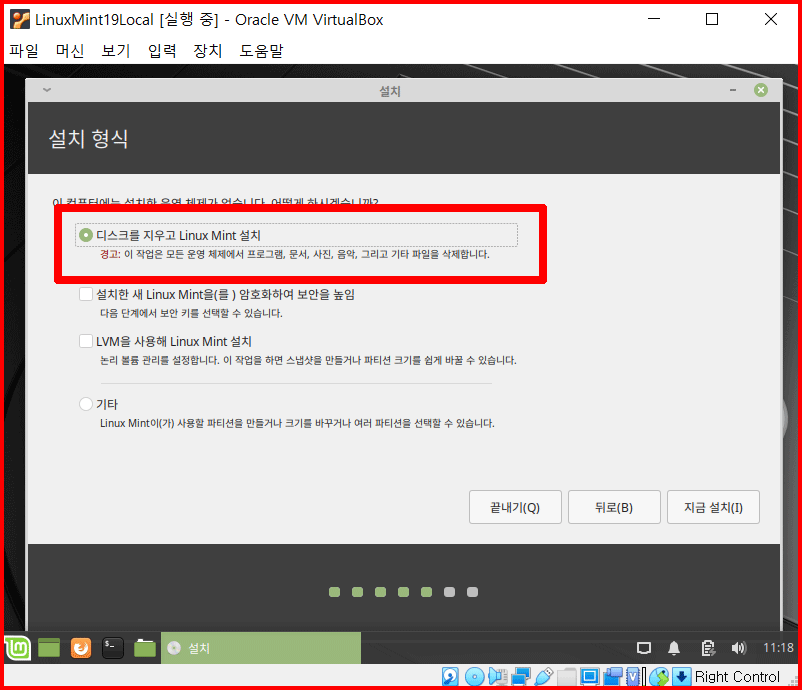Click the 뒤로(B) back button
This screenshot has height=690, width=802.
coord(614,507)
